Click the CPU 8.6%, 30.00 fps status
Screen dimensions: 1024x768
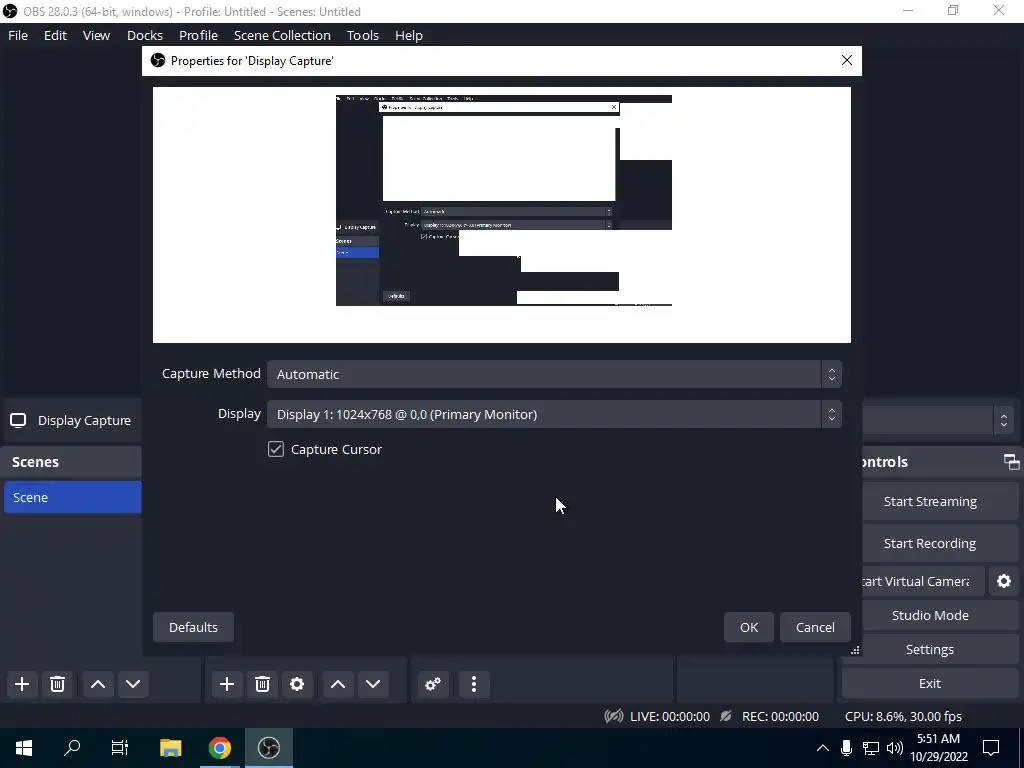[x=903, y=716]
